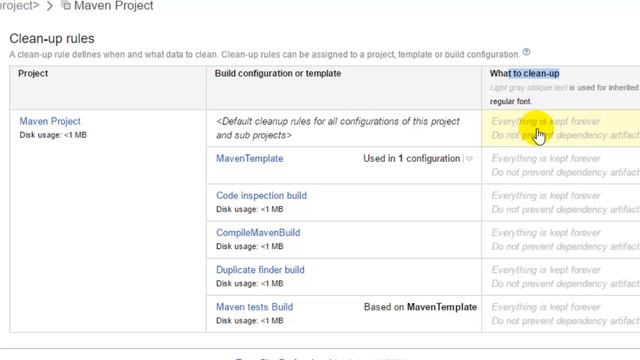Viewport: 640px width, 360px height.
Task: Click the 'Clean-up rules' heading
Action: (52, 38)
